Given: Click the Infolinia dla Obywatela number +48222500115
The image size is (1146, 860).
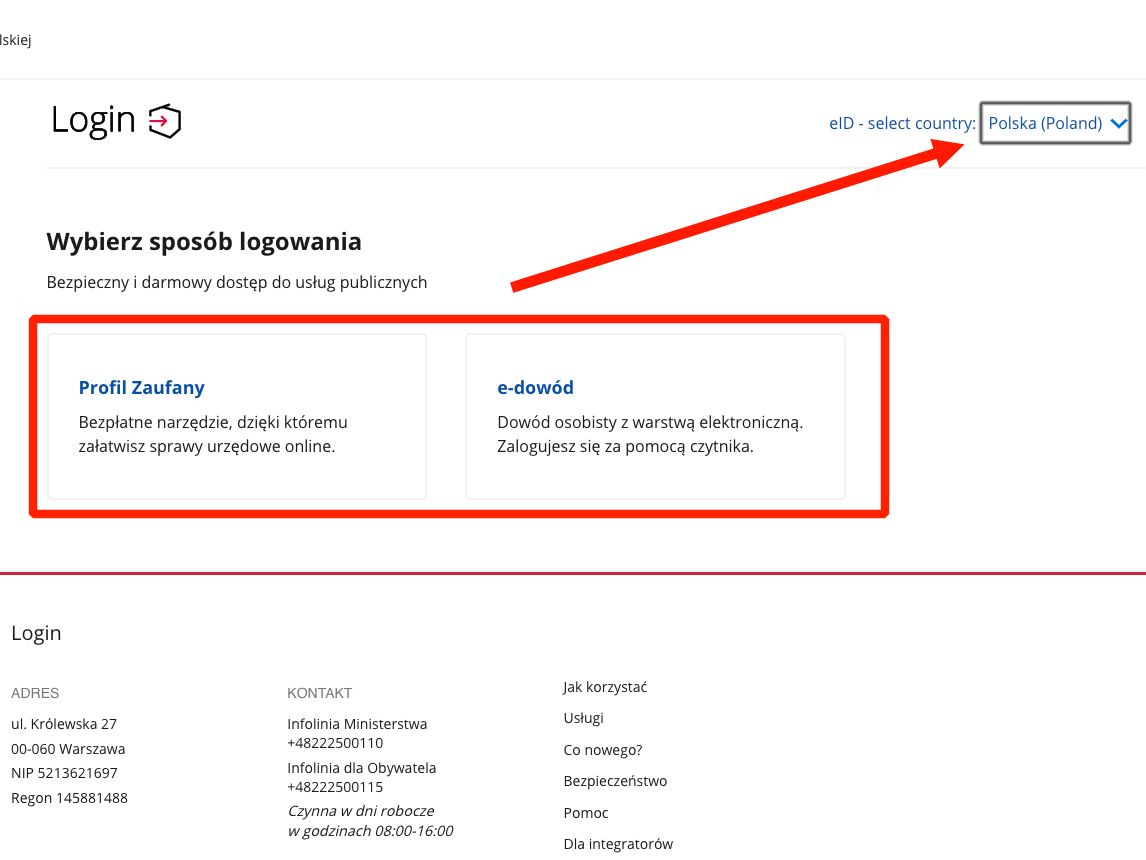Looking at the screenshot, I should [335, 787].
